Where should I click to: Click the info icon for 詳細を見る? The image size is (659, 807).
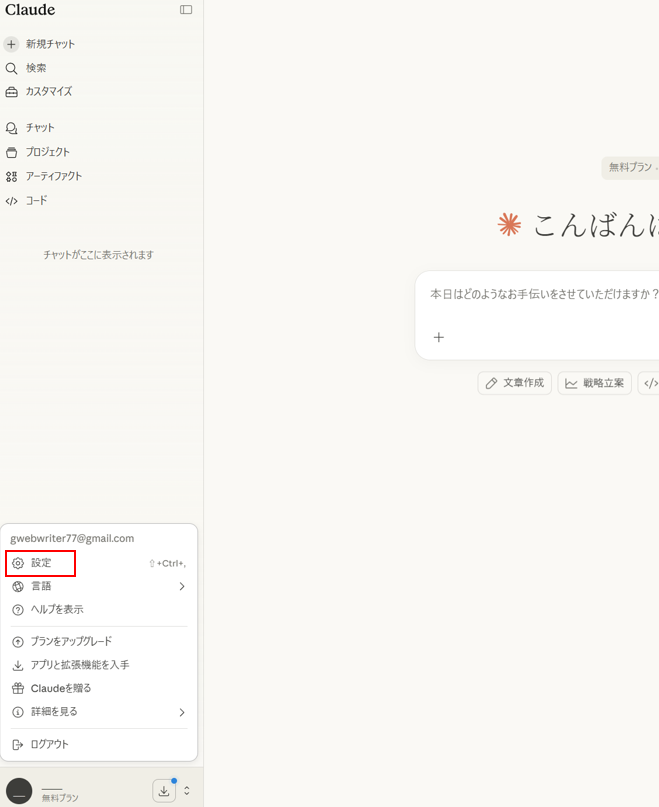18,712
